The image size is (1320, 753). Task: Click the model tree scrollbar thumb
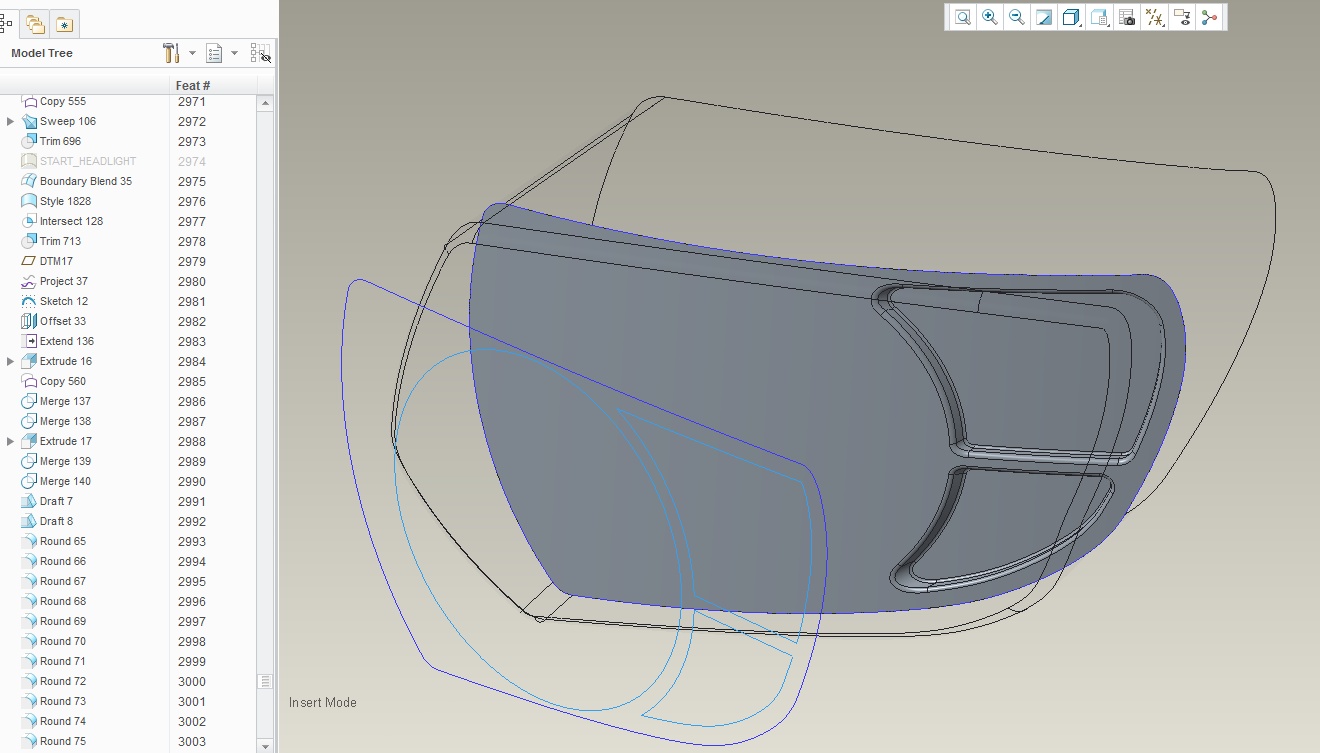pyautogui.click(x=265, y=681)
